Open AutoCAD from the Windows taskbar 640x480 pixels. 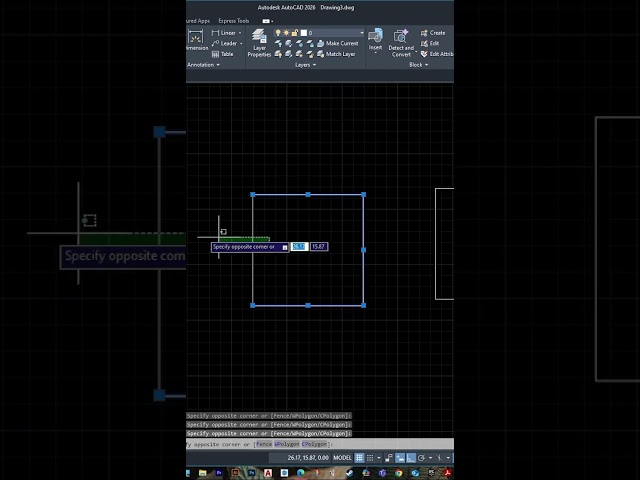[x=268, y=473]
